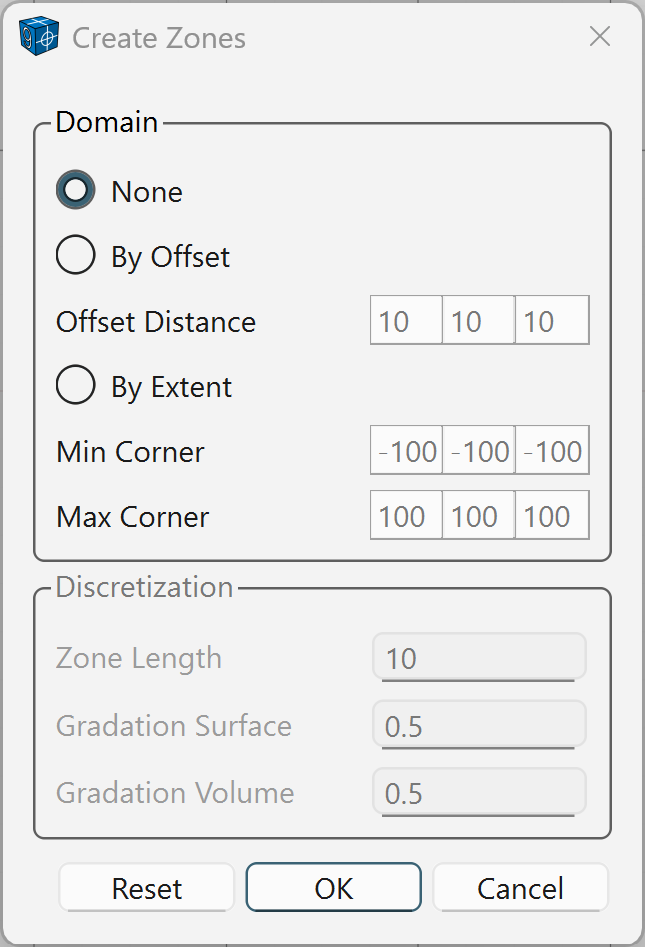Click the second Min Corner field
This screenshot has height=947, width=645.
coord(479,451)
